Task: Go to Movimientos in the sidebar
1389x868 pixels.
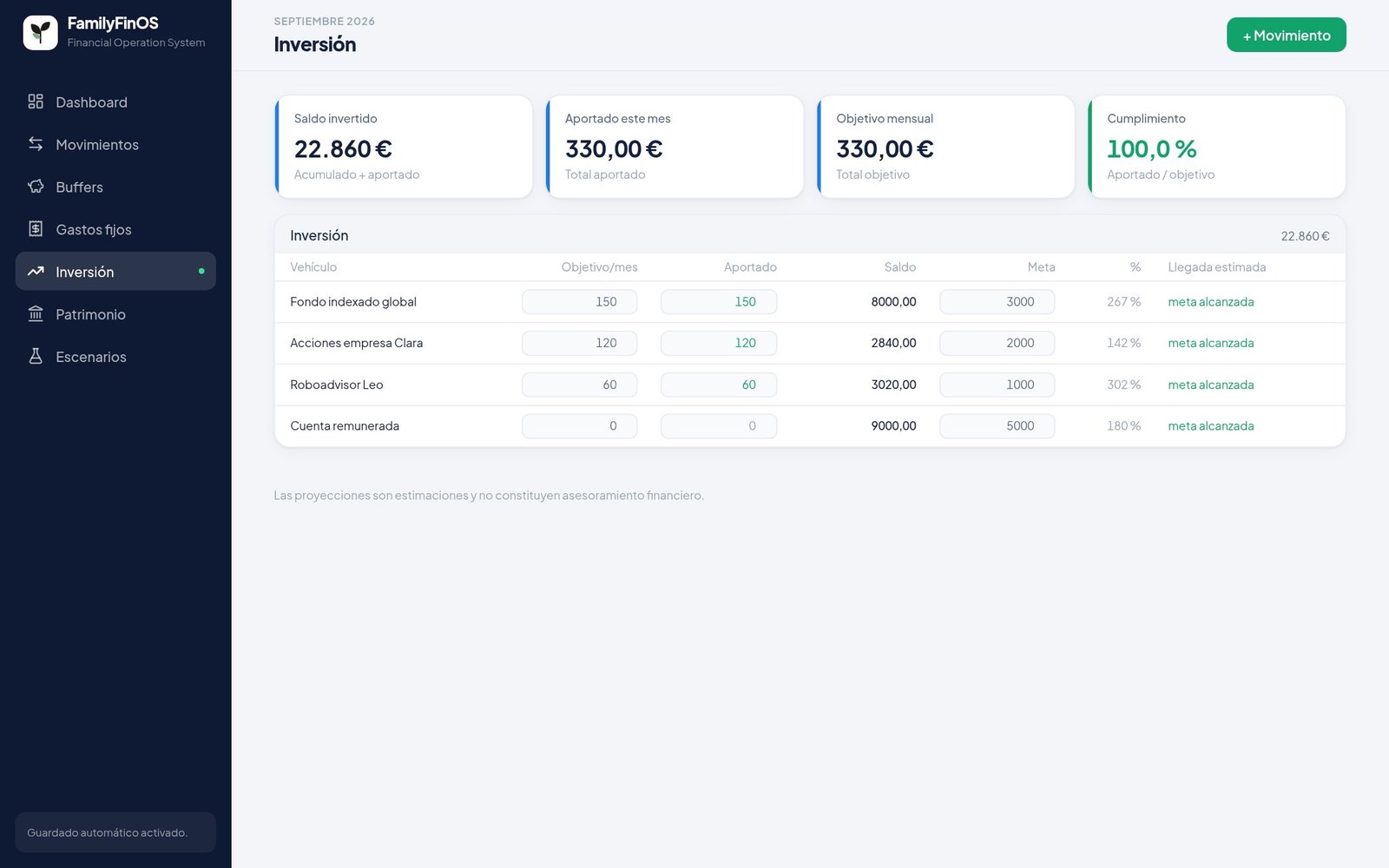Action: pos(115,144)
